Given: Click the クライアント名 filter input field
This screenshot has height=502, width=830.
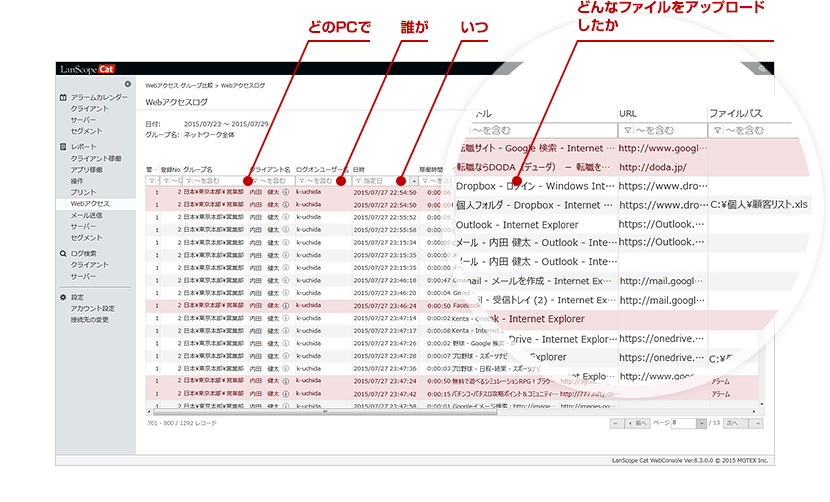Looking at the screenshot, I should click(272, 181).
